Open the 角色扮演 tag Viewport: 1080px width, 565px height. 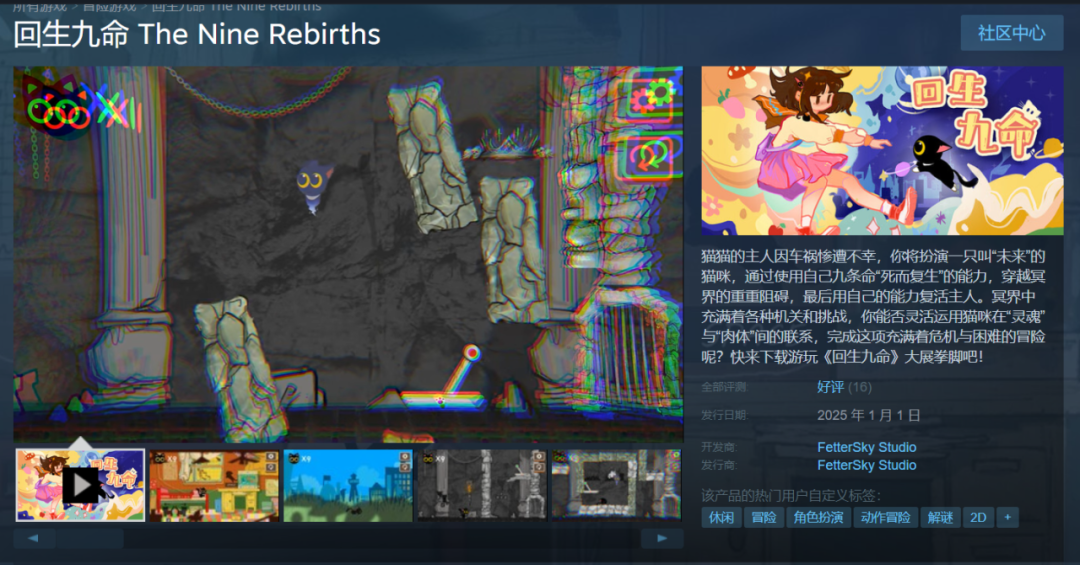tap(818, 517)
